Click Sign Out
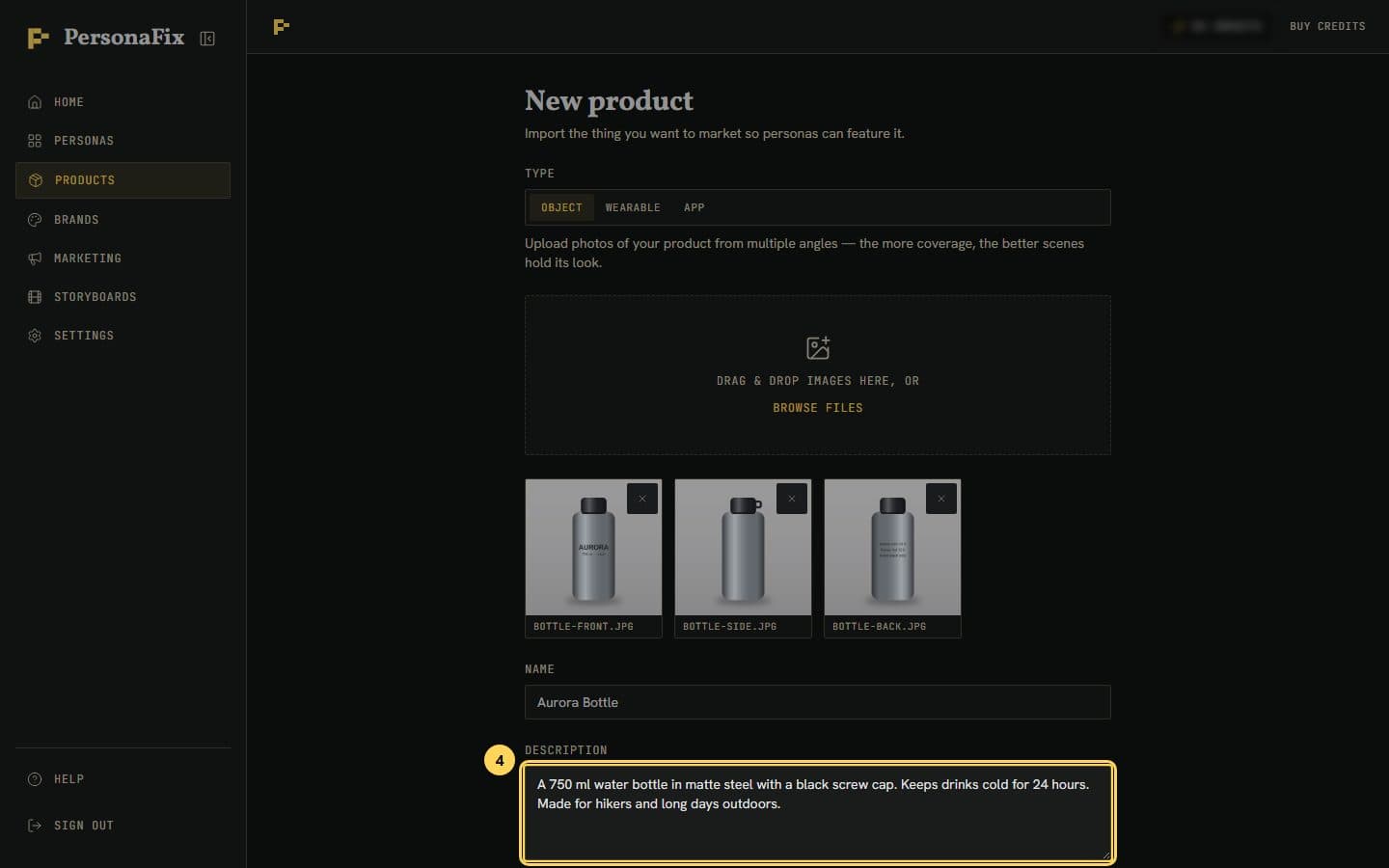Viewport: 1389px width, 868px height. [123, 826]
